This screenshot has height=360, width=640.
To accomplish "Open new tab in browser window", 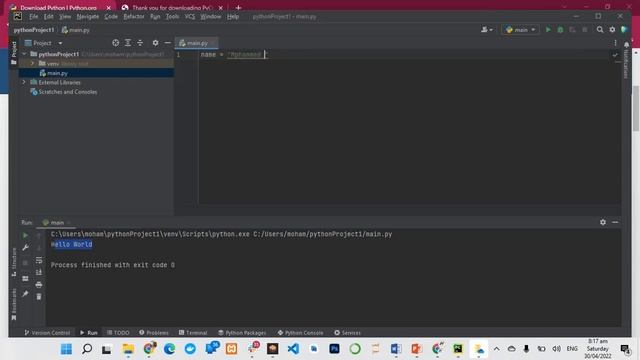I will coord(238,7).
